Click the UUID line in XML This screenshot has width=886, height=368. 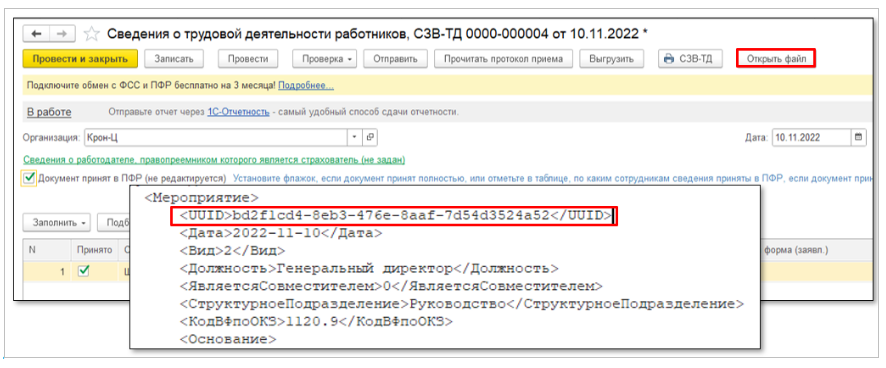395,215
